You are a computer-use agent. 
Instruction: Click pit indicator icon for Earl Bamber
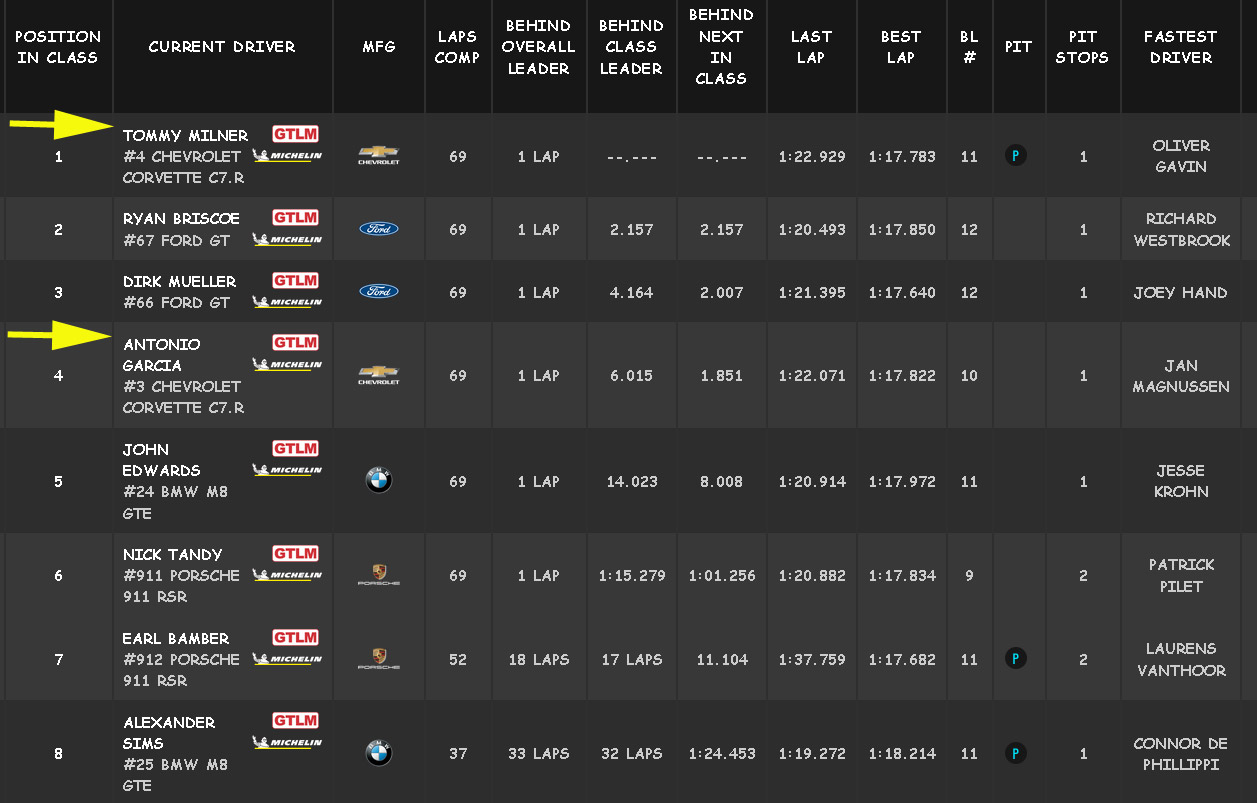click(x=1015, y=659)
